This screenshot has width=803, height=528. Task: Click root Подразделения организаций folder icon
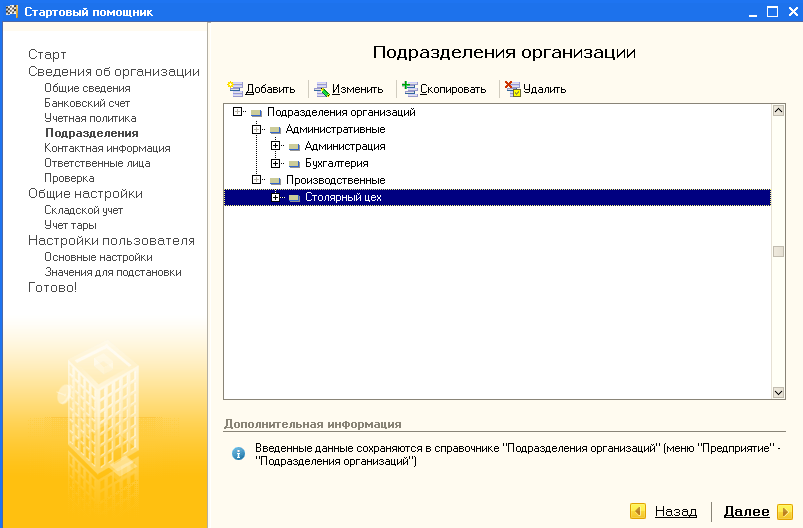[x=257, y=113]
